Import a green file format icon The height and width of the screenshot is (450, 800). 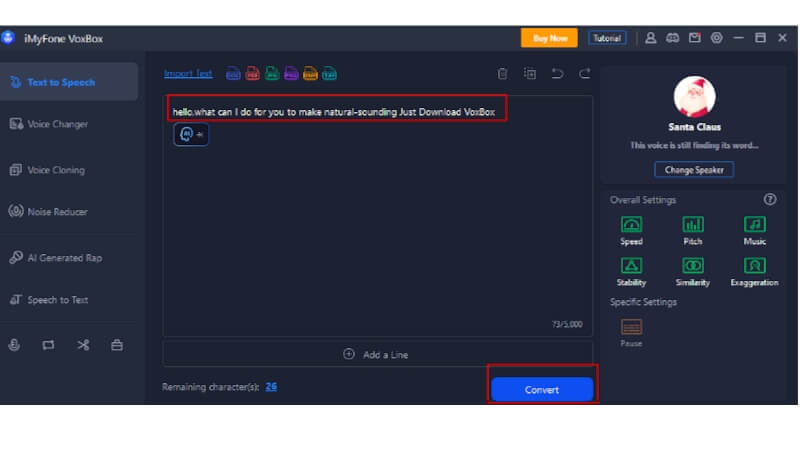point(272,73)
